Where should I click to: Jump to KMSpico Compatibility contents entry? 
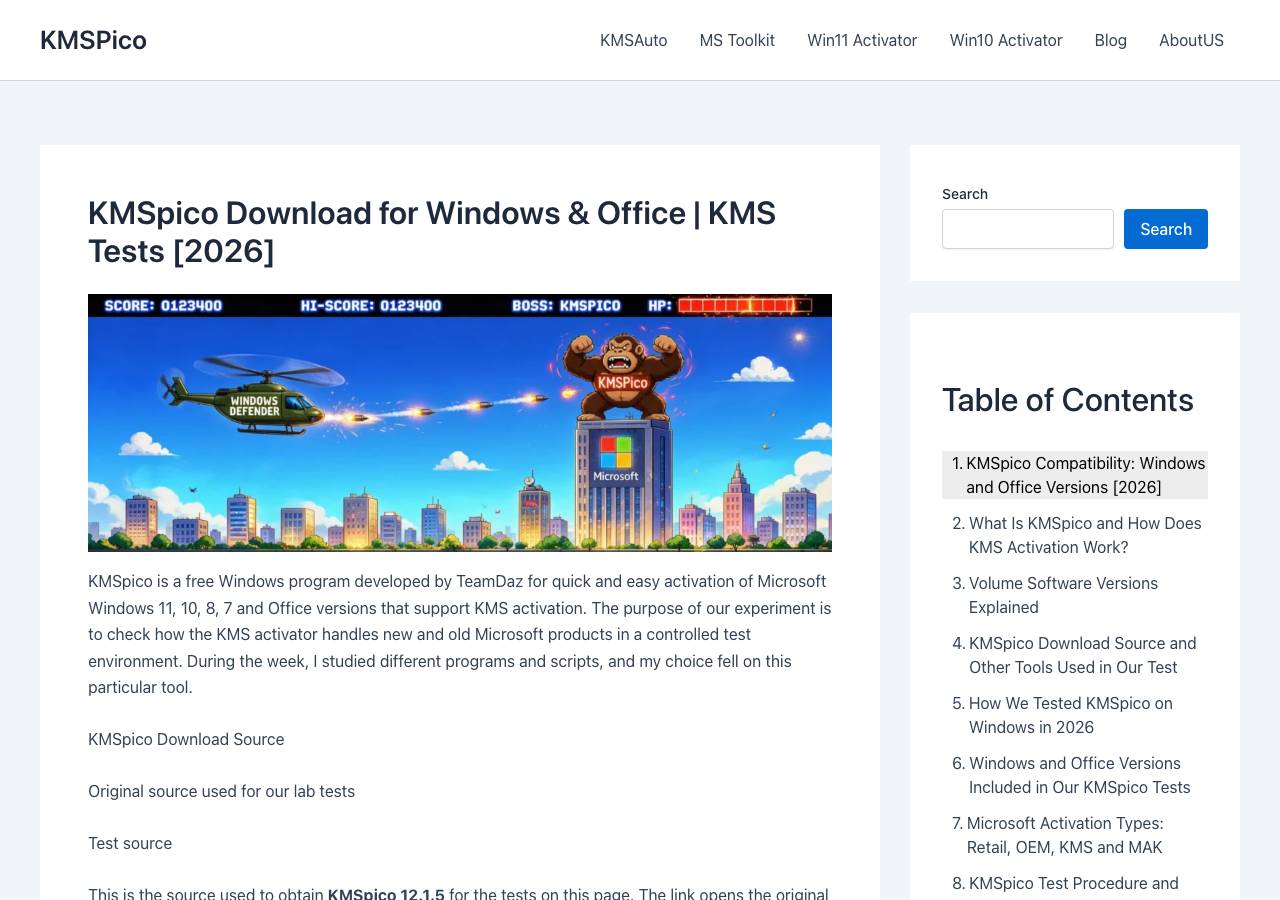(x=1085, y=475)
